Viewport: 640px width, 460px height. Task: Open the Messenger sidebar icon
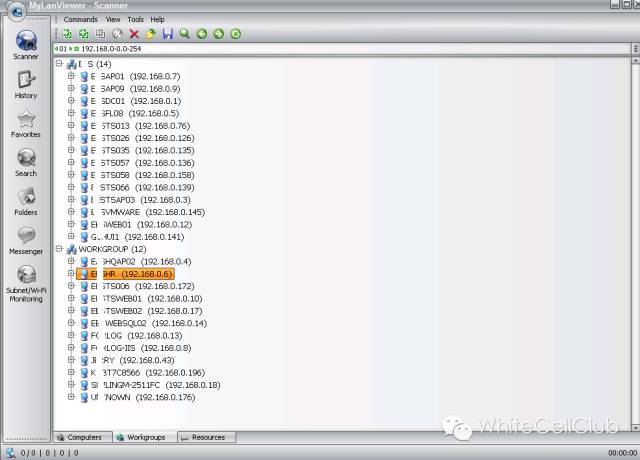(26, 239)
